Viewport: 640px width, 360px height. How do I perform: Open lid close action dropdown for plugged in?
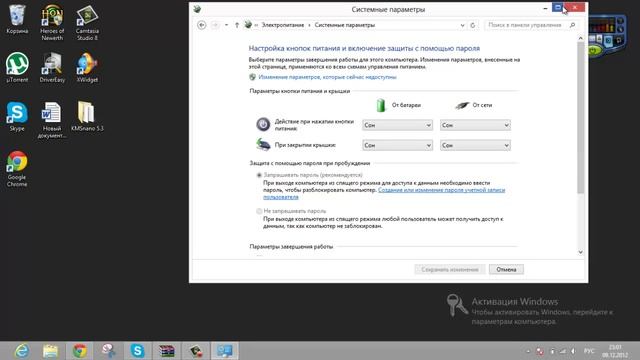coord(475,145)
